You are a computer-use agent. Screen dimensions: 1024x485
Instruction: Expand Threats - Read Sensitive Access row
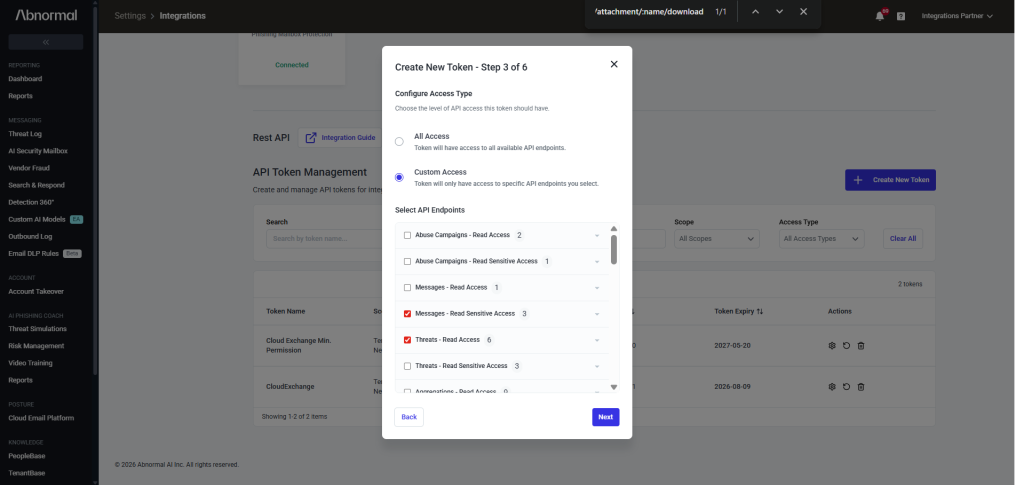(x=597, y=366)
